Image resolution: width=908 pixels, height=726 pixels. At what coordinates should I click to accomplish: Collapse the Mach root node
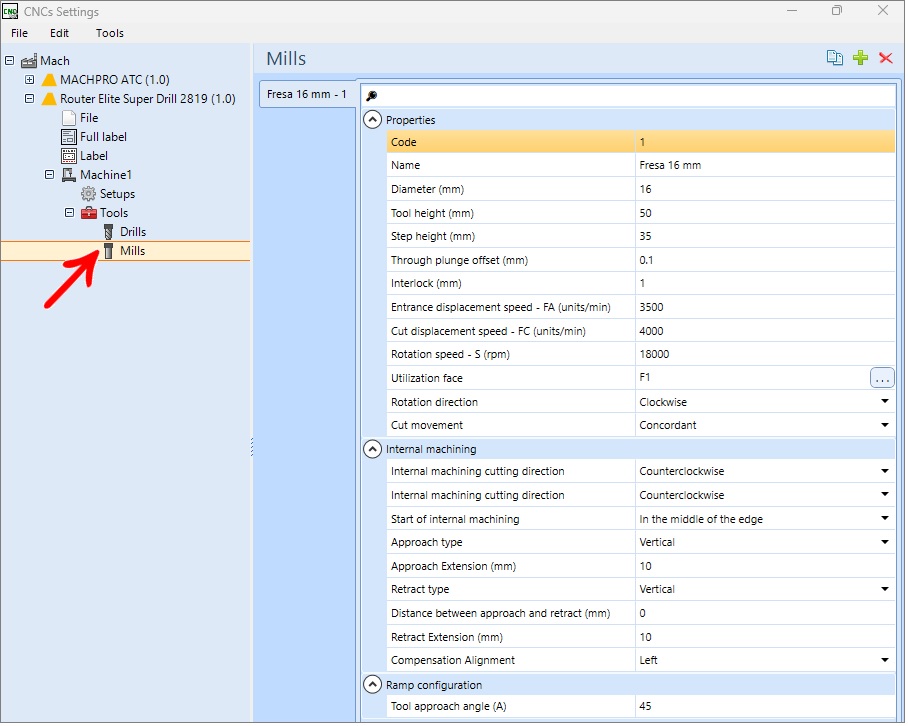pyautogui.click(x=10, y=60)
